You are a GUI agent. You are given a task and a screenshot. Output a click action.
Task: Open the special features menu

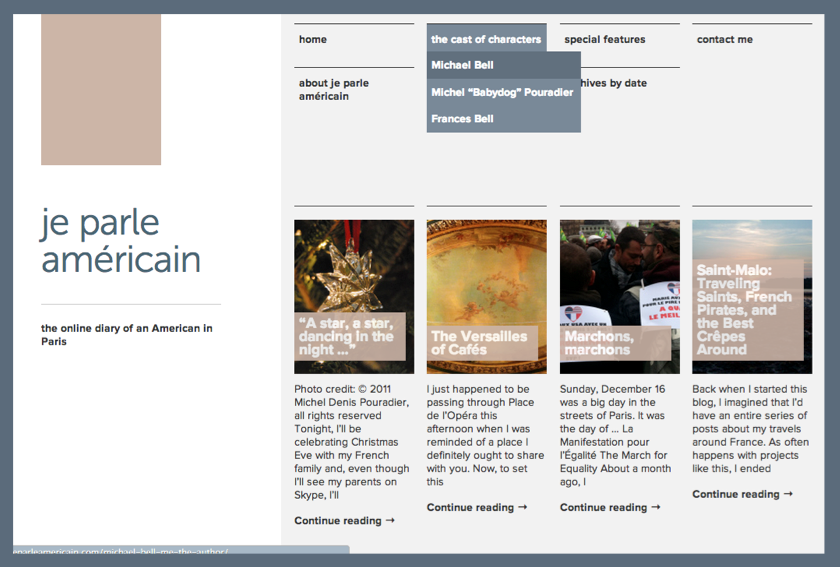604,40
